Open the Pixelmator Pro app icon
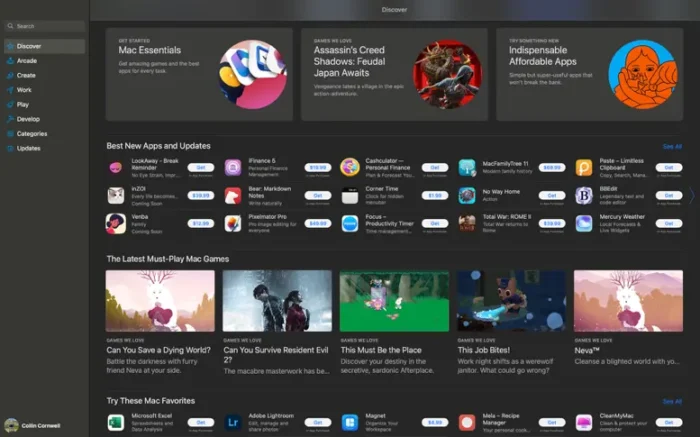Viewport: 700px width, 437px height. click(233, 224)
